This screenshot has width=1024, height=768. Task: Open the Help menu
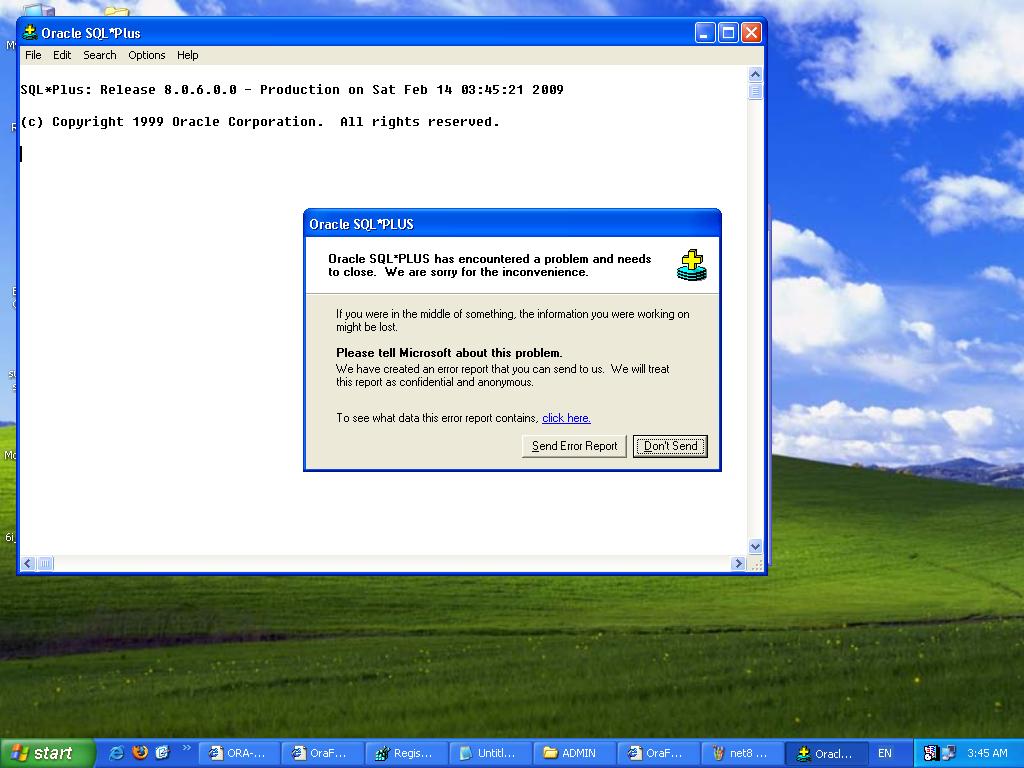pos(187,56)
